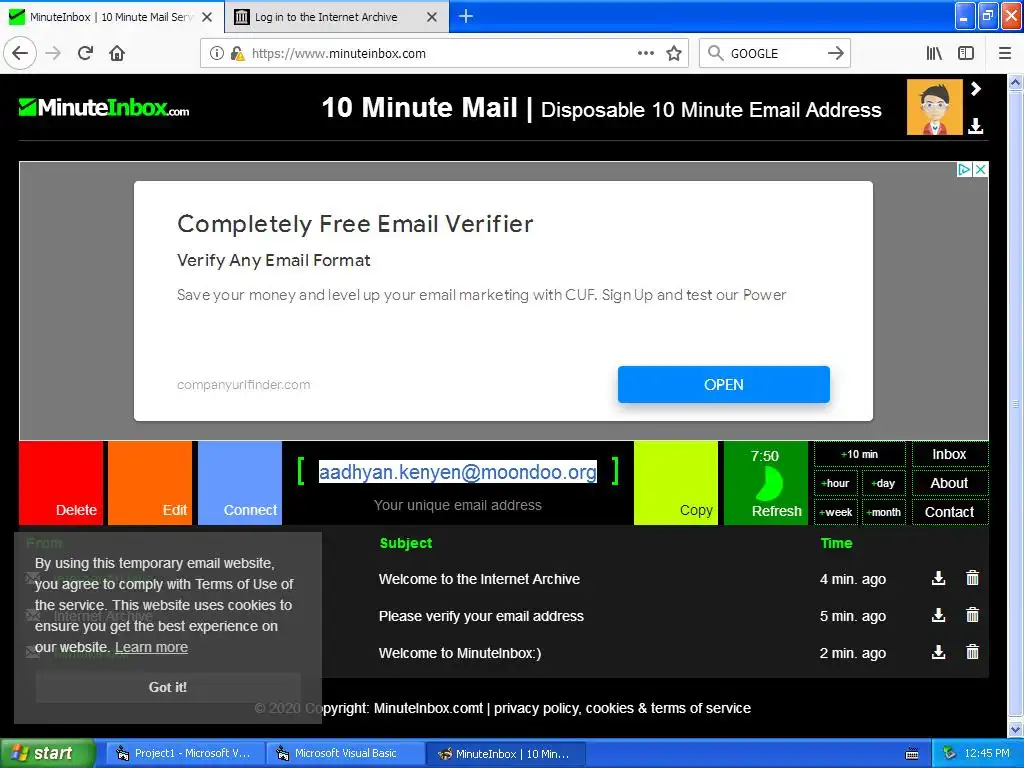Image resolution: width=1024 pixels, height=768 pixels.
Task: Switch to Log in to the Internet Archive tab
Action: (326, 16)
